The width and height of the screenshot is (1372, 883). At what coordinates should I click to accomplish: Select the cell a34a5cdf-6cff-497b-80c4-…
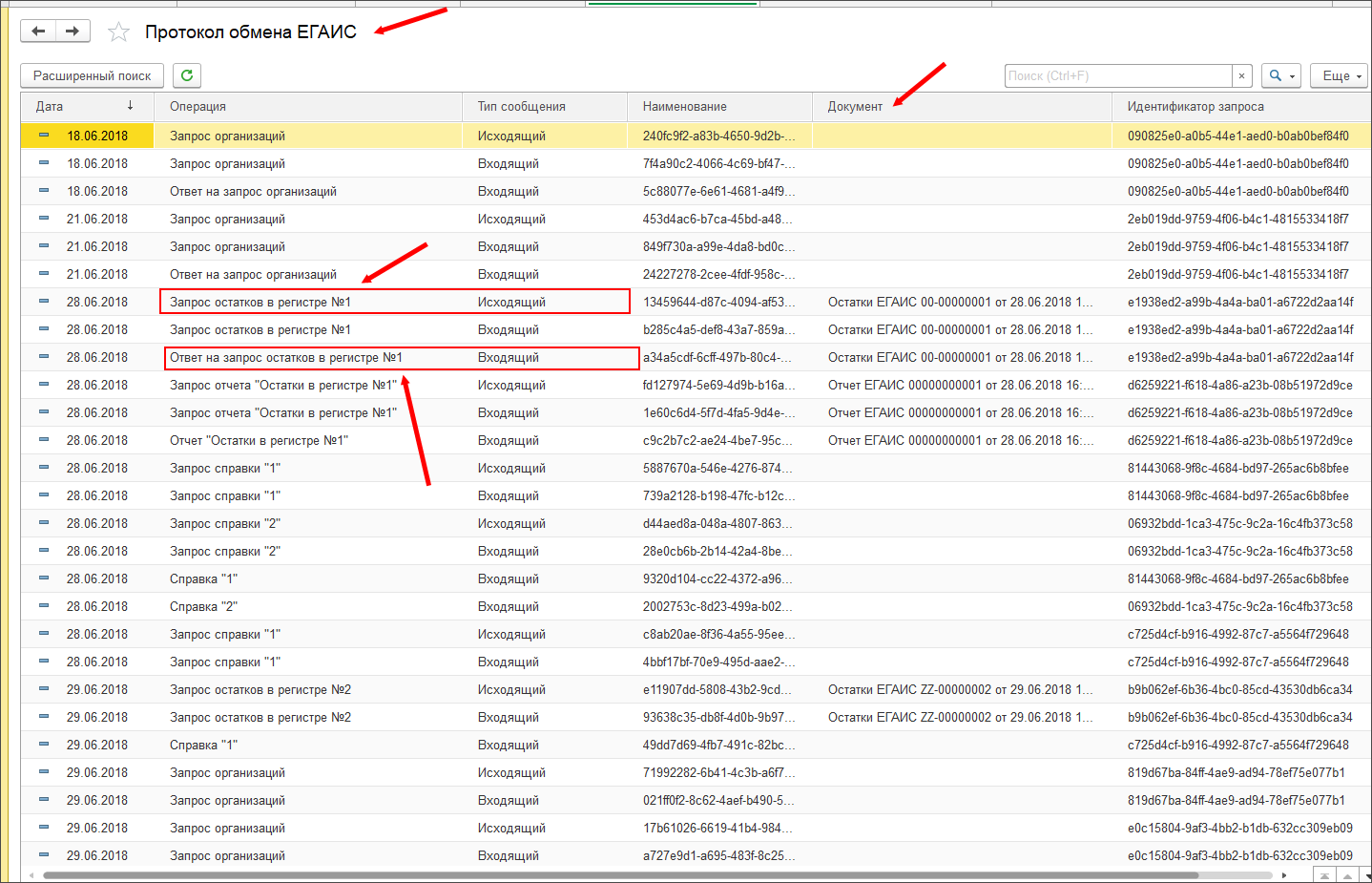719,357
